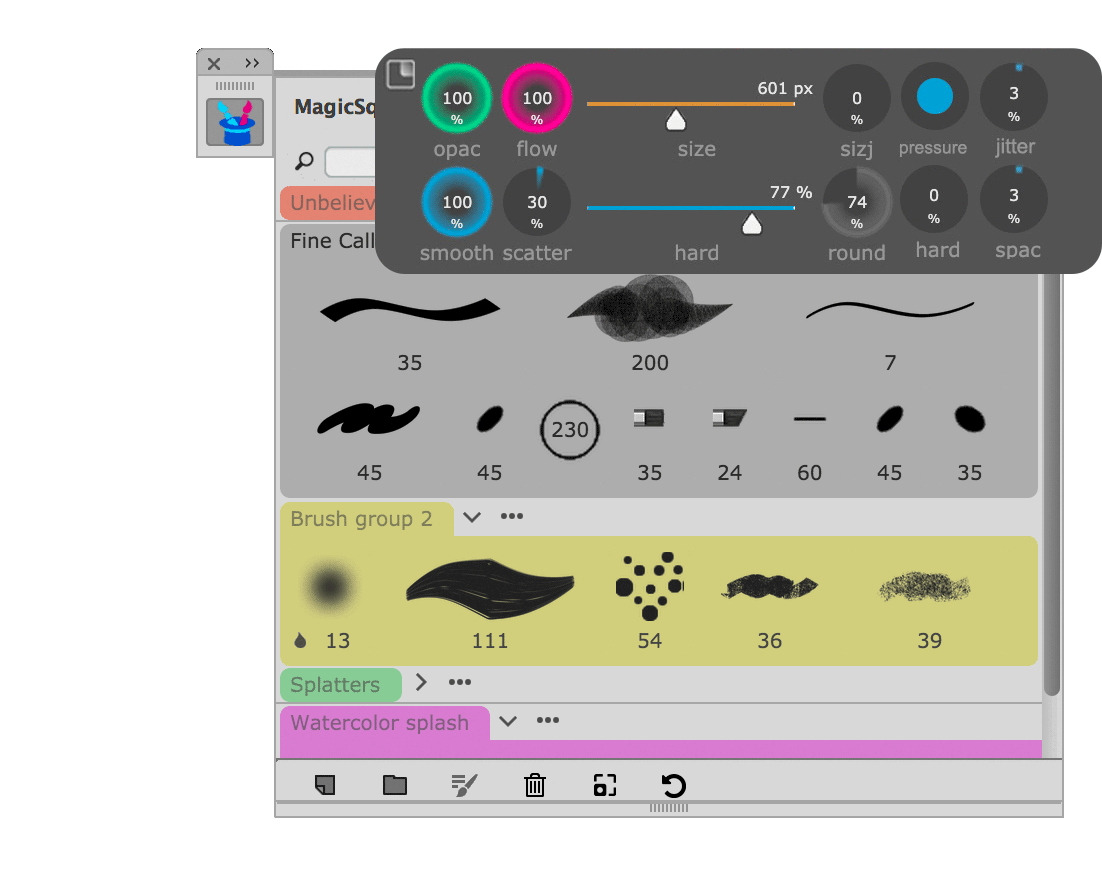Click the green opac dial
This screenshot has height=896, width=1102.
tap(457, 98)
